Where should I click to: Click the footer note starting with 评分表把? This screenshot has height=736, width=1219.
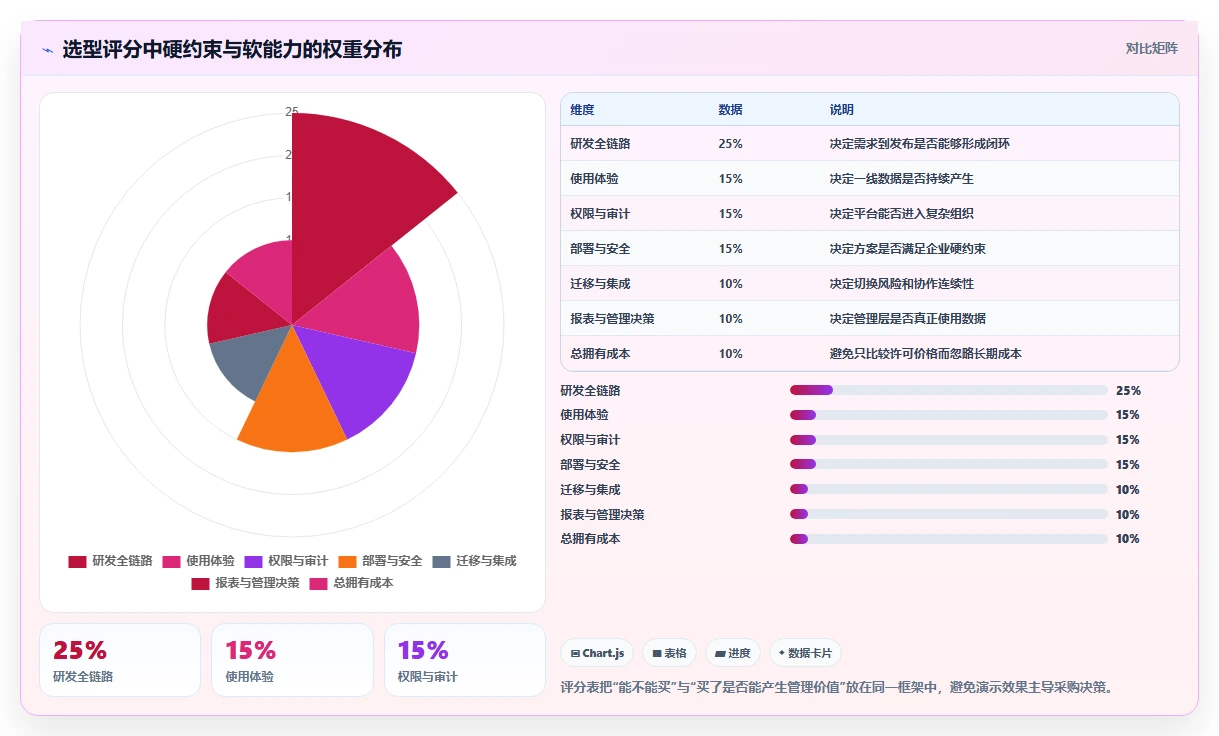coord(837,688)
